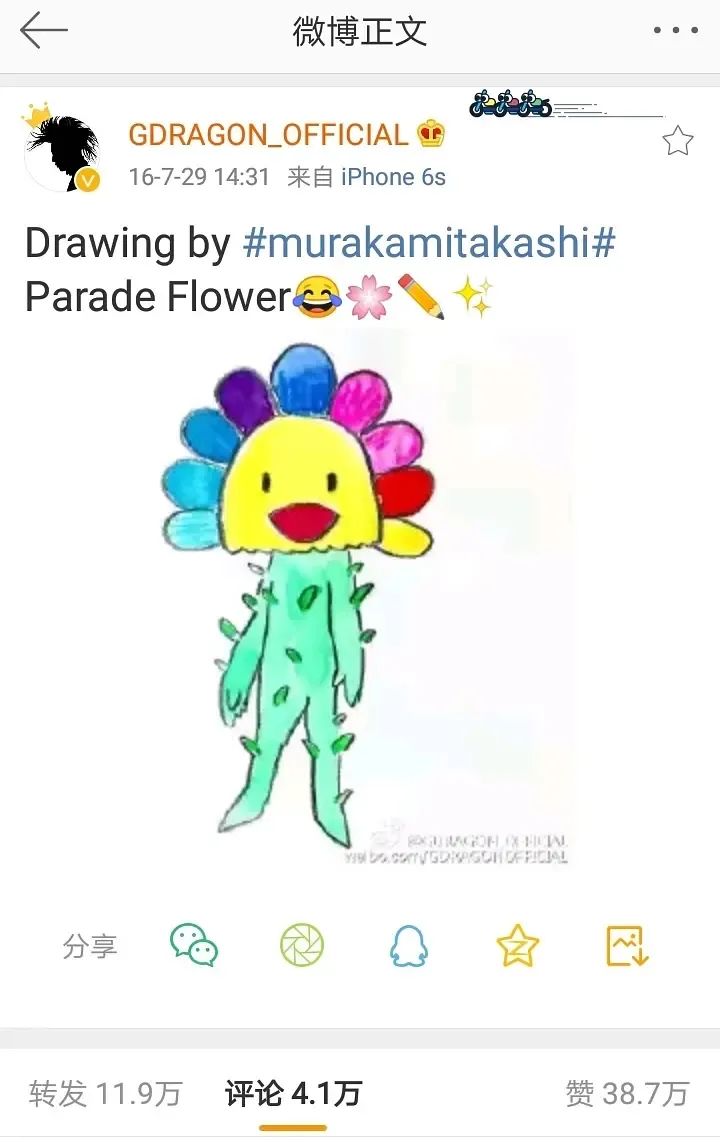Image resolution: width=720 pixels, height=1142 pixels.
Task: Share the post to WeChat
Action: pyautogui.click(x=194, y=945)
